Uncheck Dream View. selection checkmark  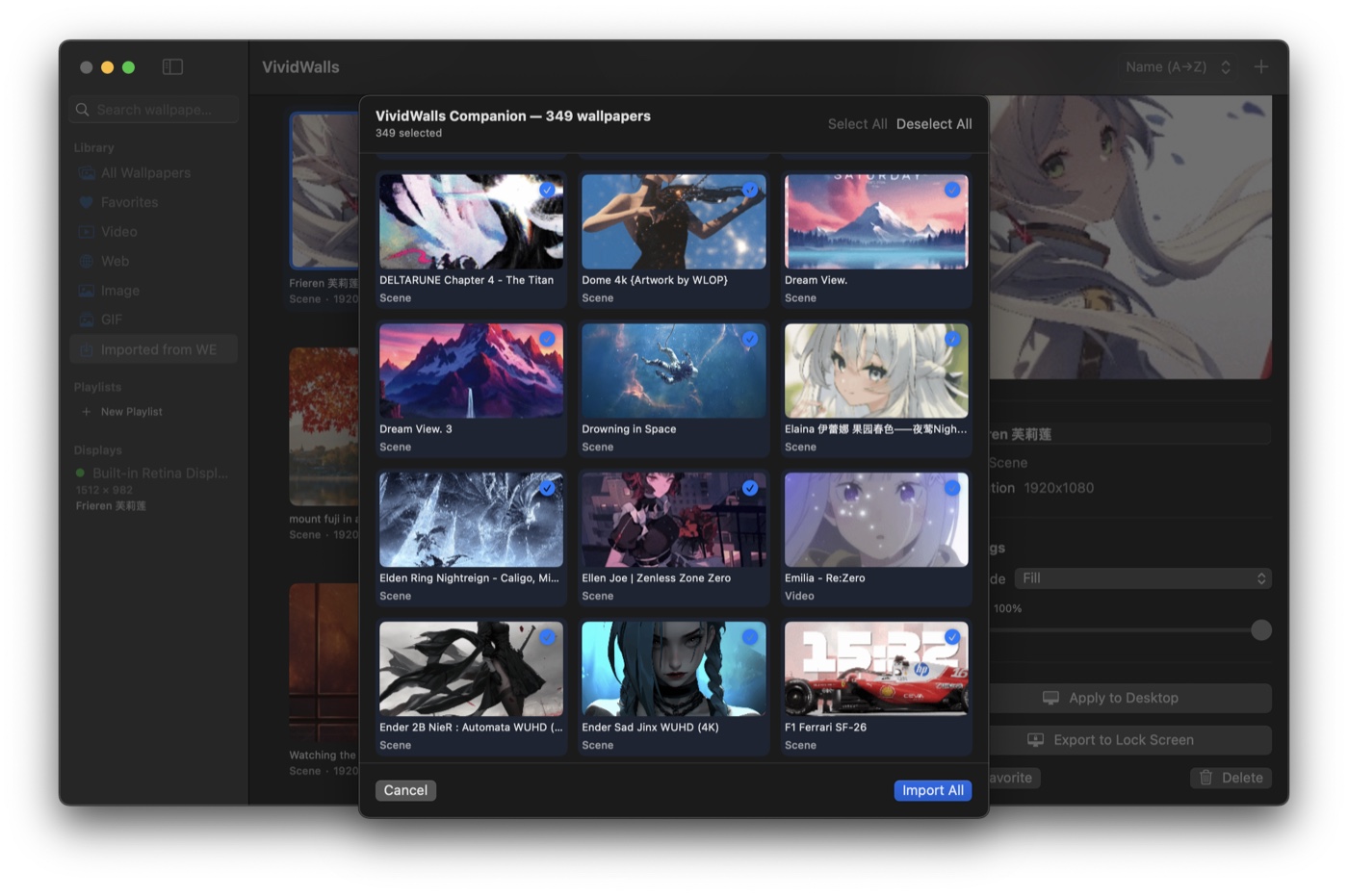[952, 190]
